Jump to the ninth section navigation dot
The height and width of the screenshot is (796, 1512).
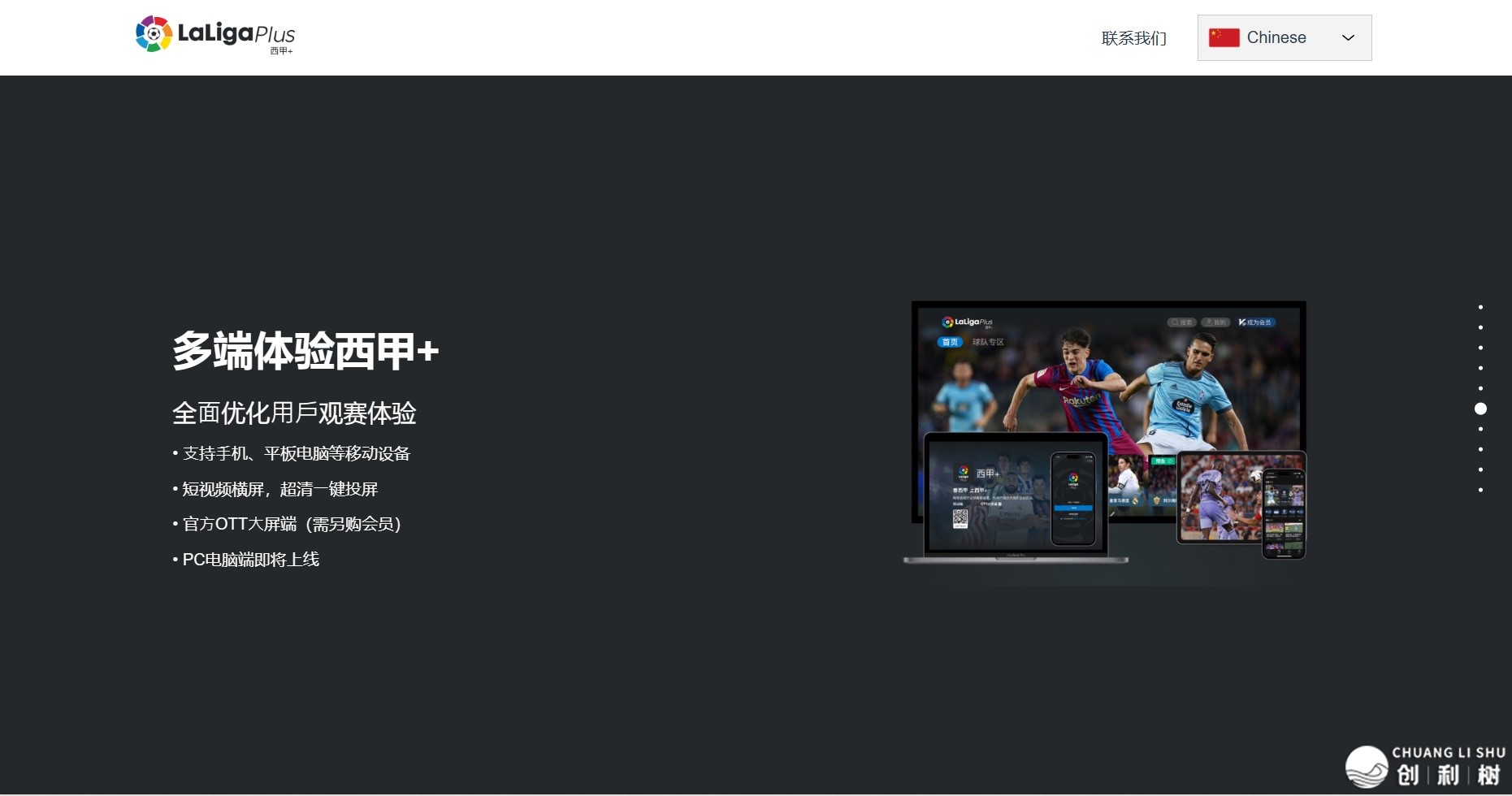[x=1480, y=469]
